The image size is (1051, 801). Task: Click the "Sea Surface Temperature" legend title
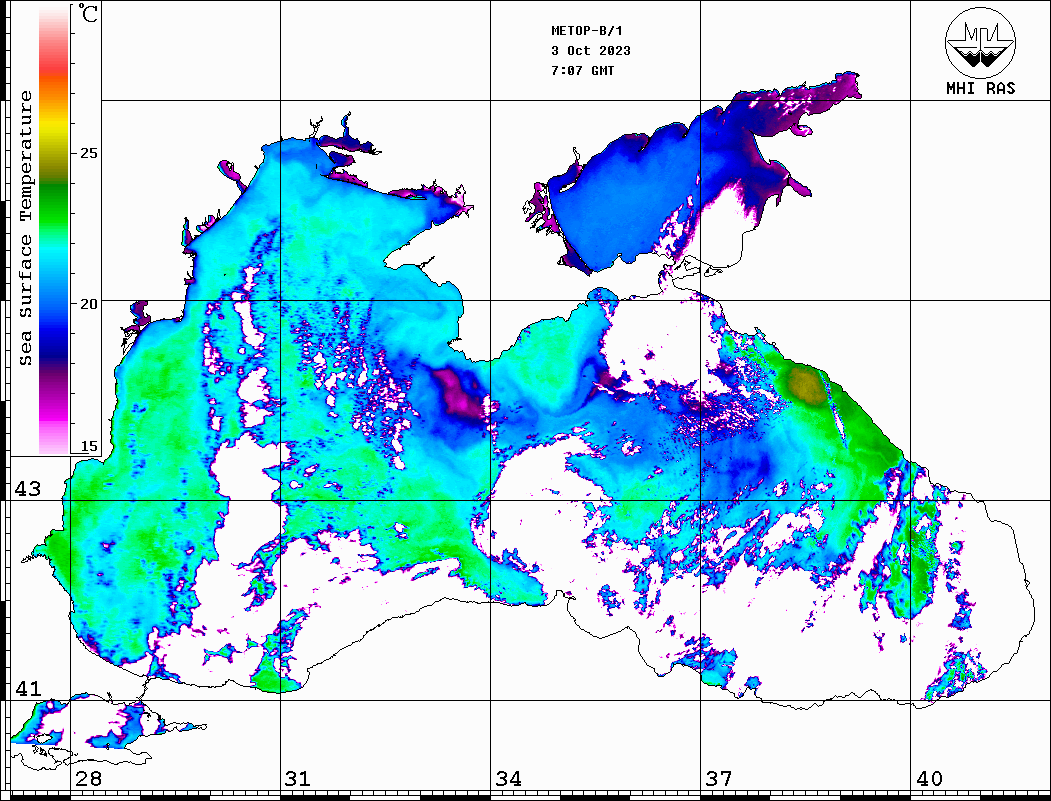pyautogui.click(x=26, y=229)
